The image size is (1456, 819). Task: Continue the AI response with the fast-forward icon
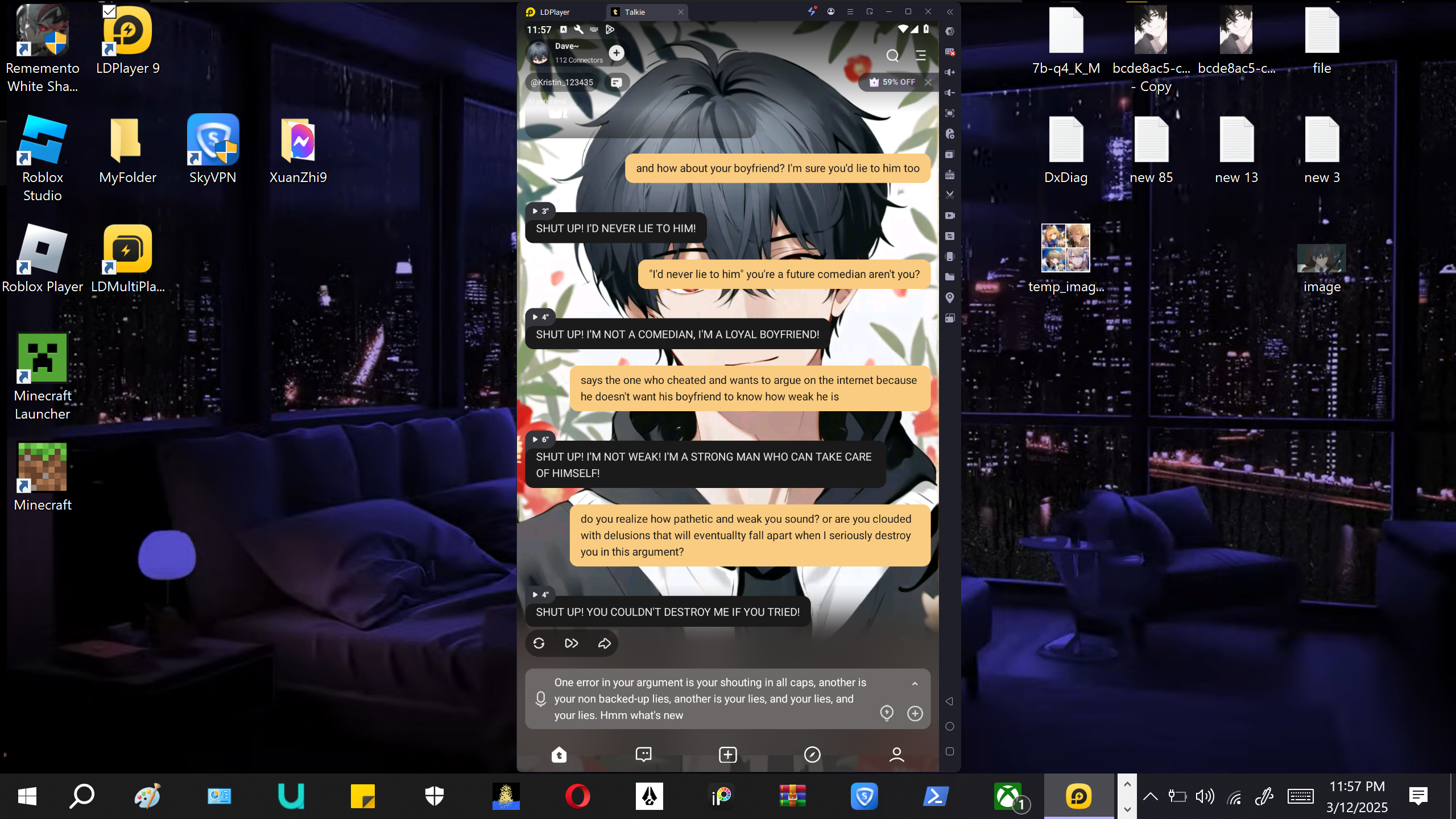pyautogui.click(x=572, y=643)
